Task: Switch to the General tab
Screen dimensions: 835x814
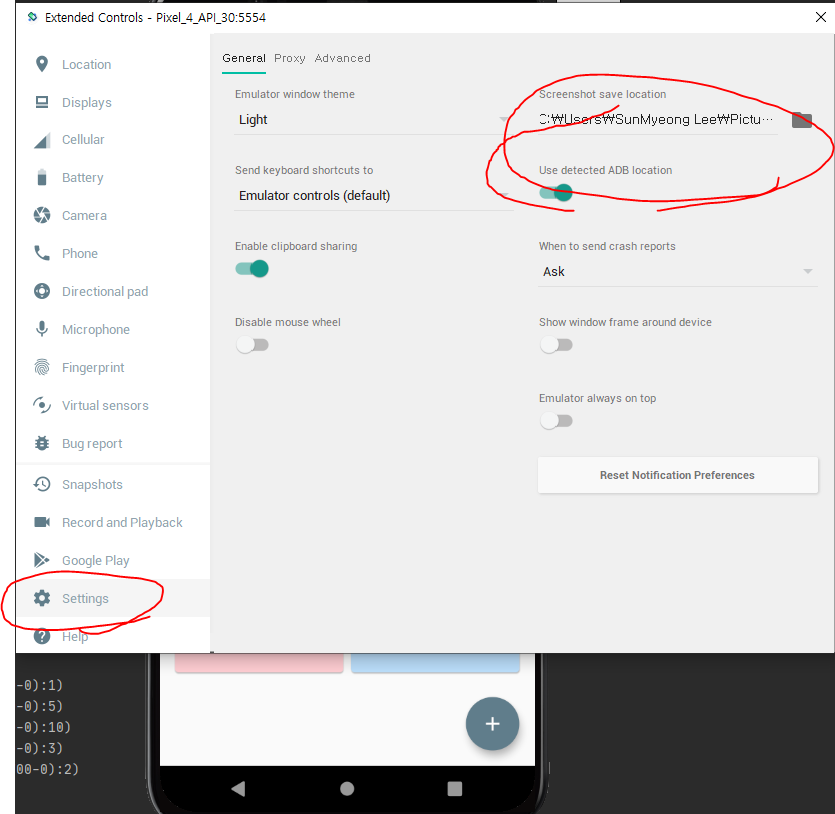Action: [243, 58]
